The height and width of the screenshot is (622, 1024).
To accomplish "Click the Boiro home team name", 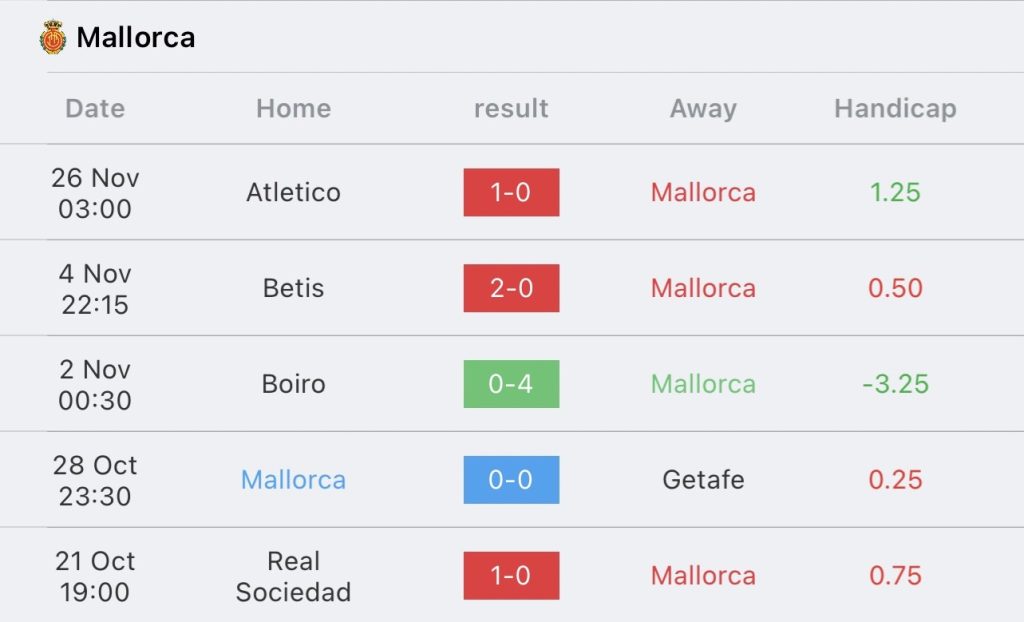I will point(293,384).
